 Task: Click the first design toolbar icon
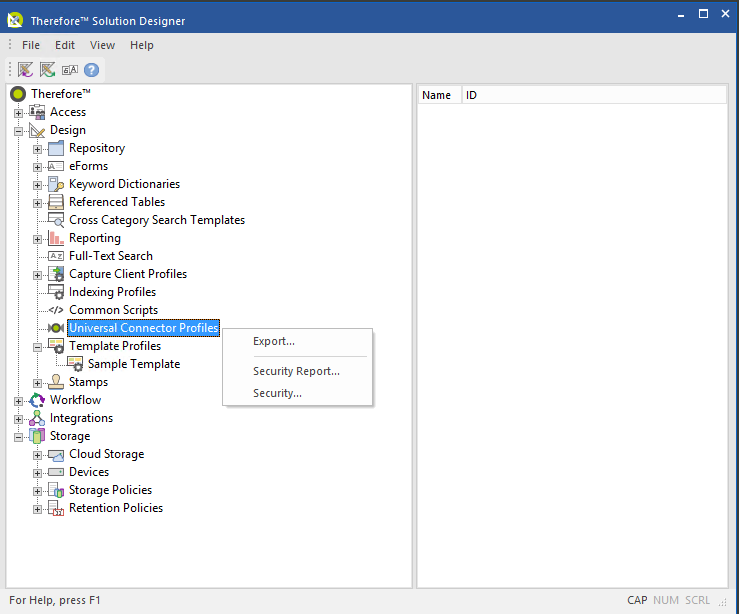(x=26, y=70)
